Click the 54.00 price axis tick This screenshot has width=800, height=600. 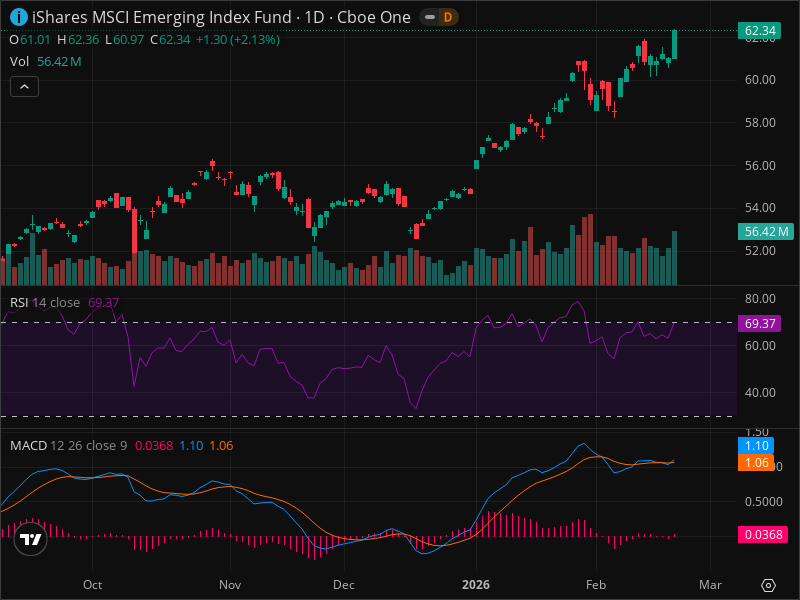point(760,208)
